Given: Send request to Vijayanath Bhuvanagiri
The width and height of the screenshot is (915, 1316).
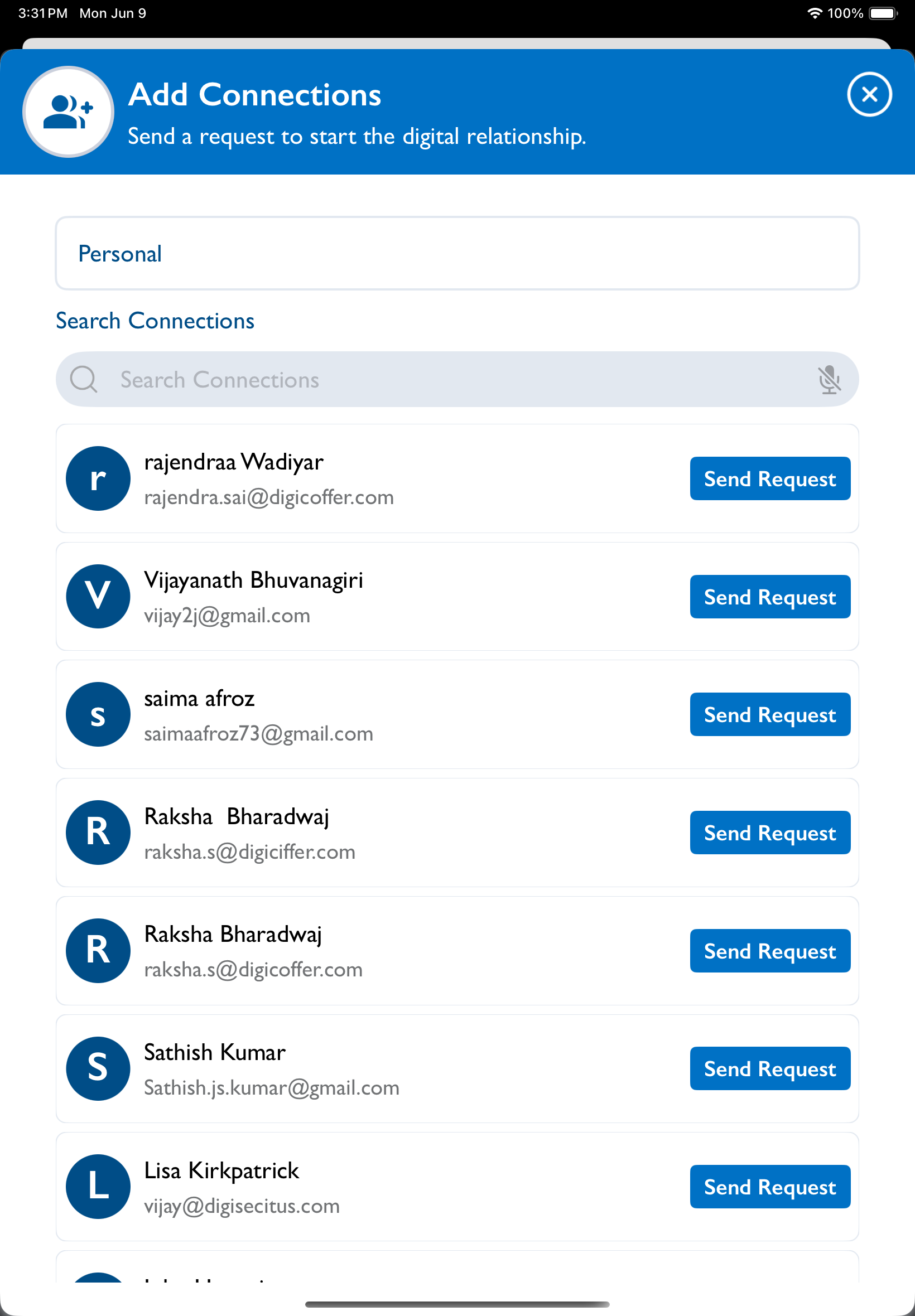Looking at the screenshot, I should pyautogui.click(x=769, y=597).
